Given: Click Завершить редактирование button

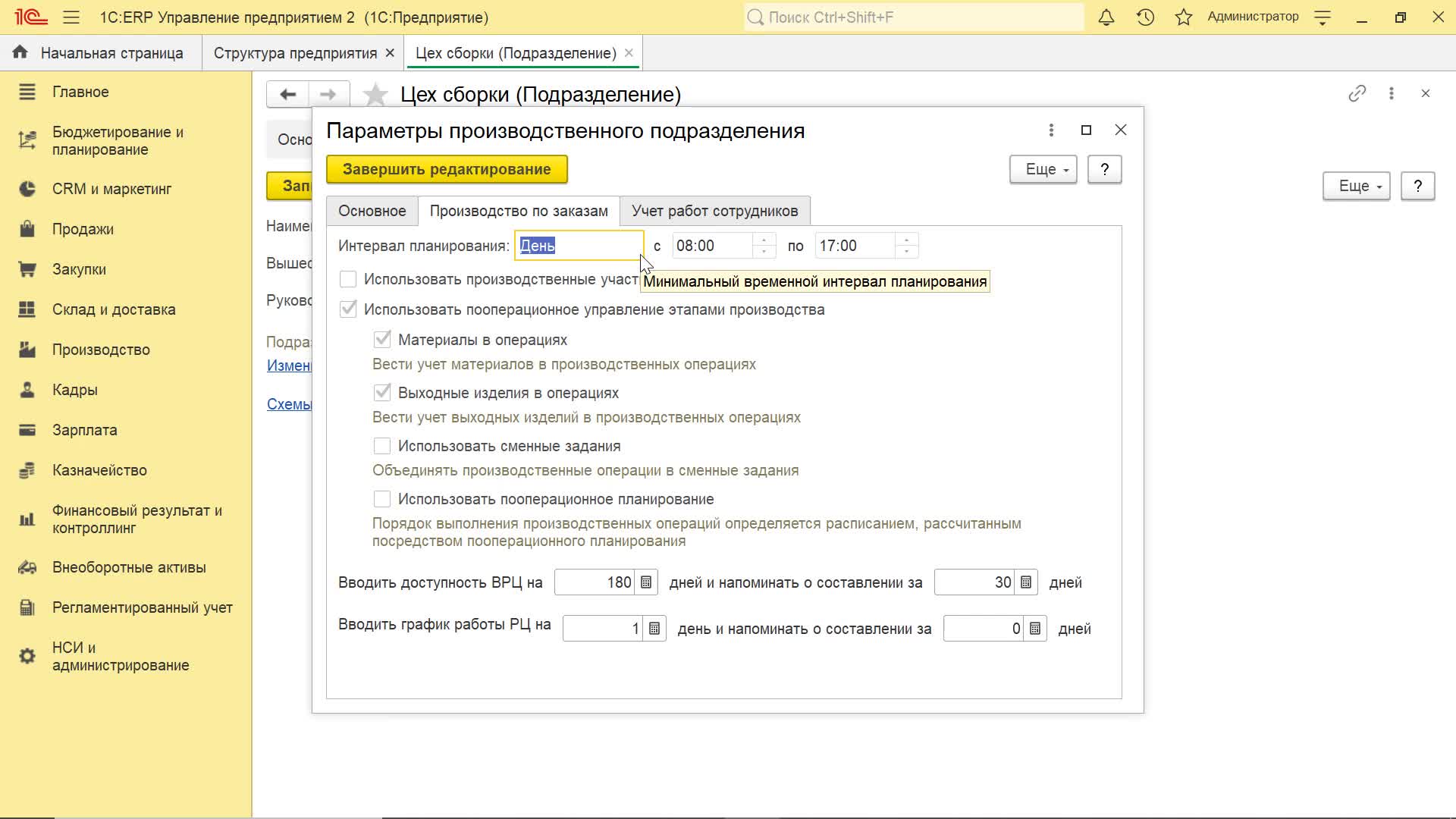Looking at the screenshot, I should [x=447, y=169].
